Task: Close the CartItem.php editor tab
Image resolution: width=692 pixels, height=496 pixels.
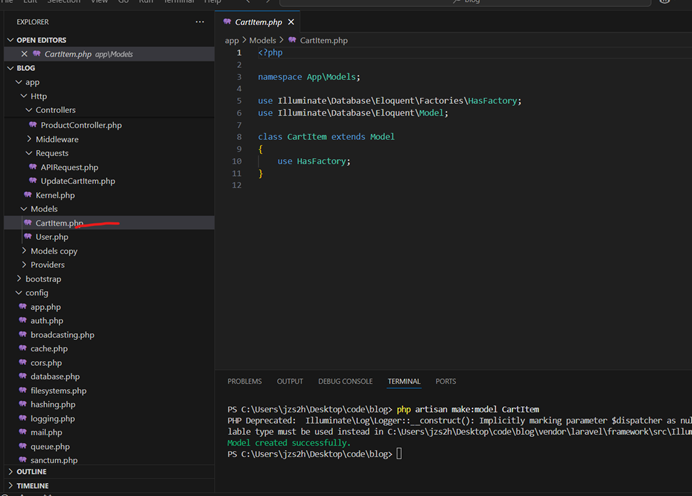Action: coord(291,21)
